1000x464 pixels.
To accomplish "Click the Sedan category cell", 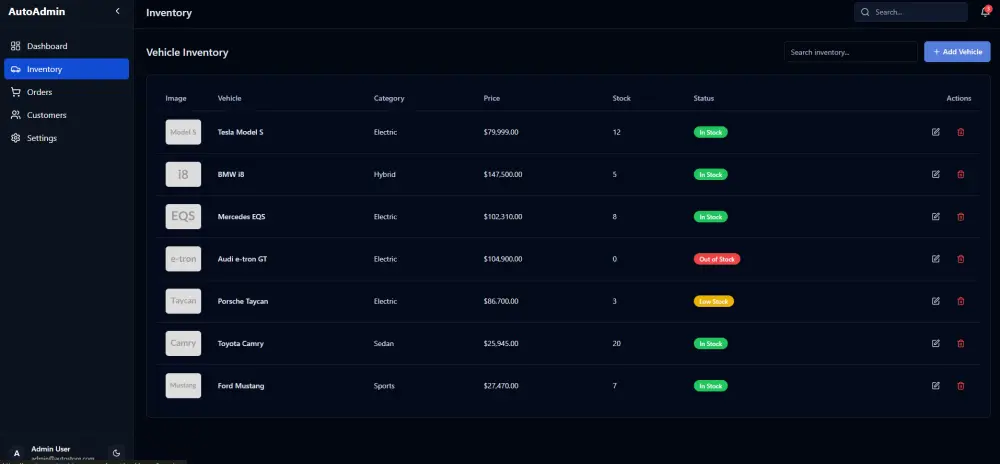I will pos(384,344).
